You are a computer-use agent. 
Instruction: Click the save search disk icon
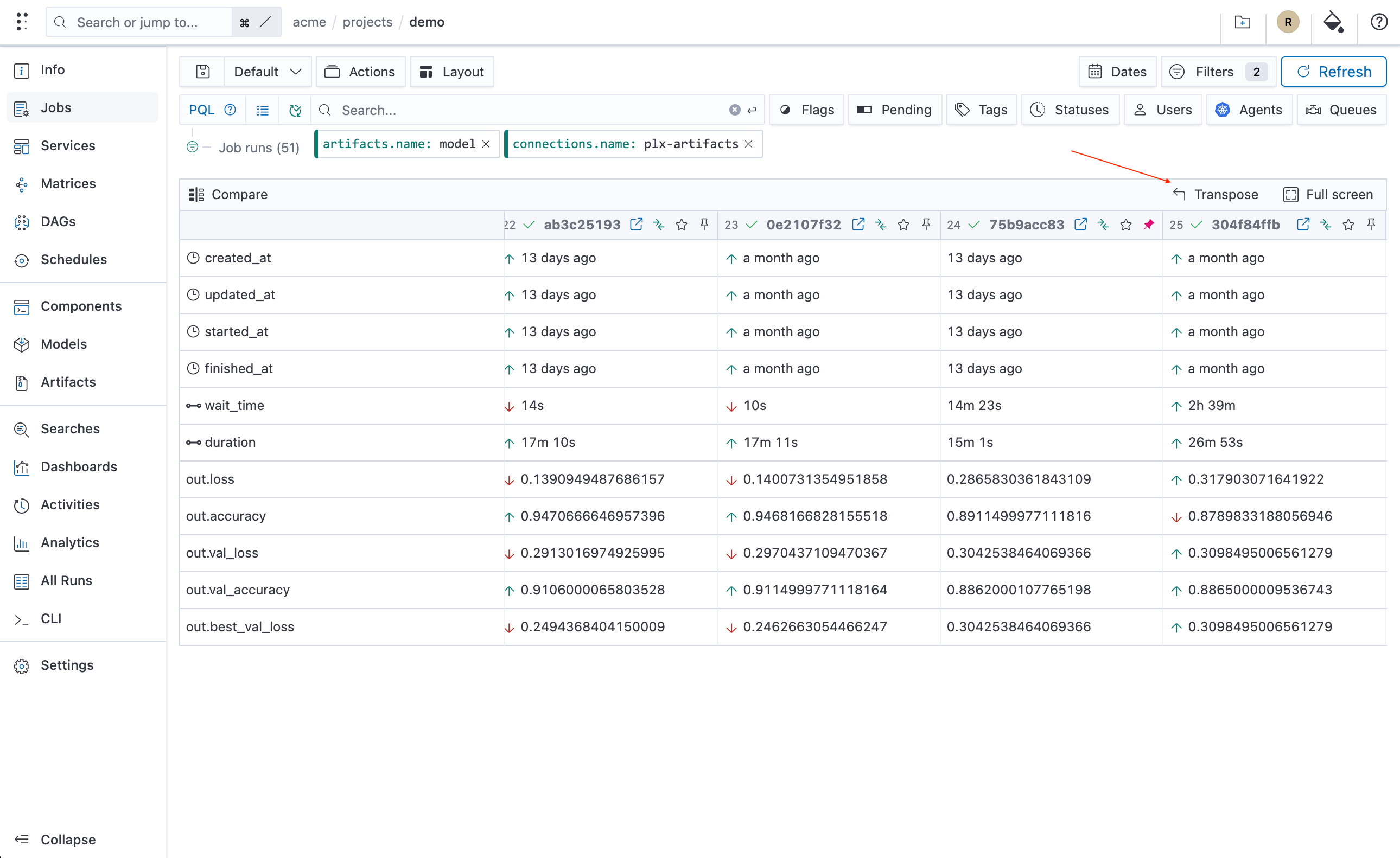click(202, 72)
